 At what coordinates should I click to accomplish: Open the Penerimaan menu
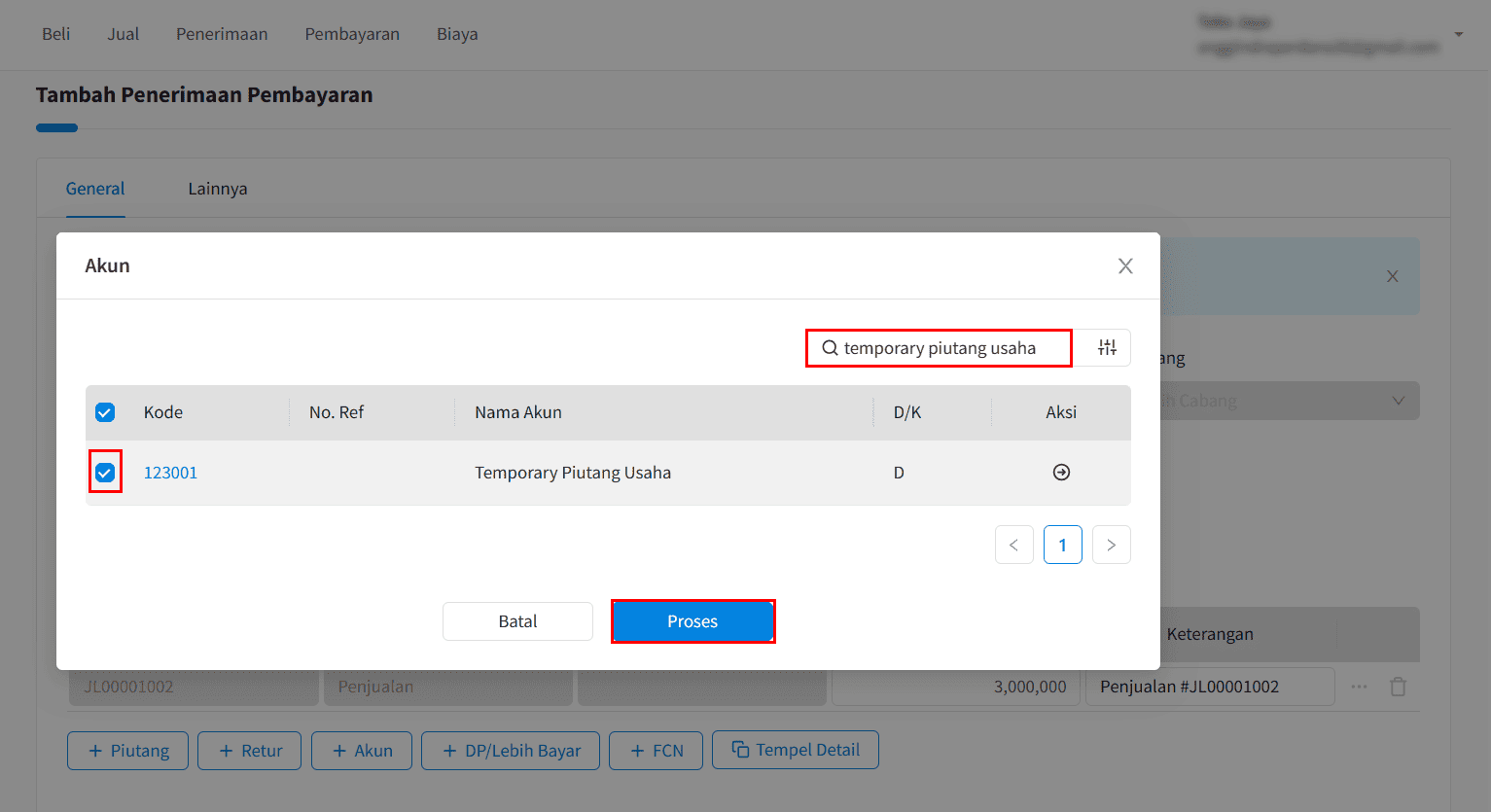tap(222, 34)
